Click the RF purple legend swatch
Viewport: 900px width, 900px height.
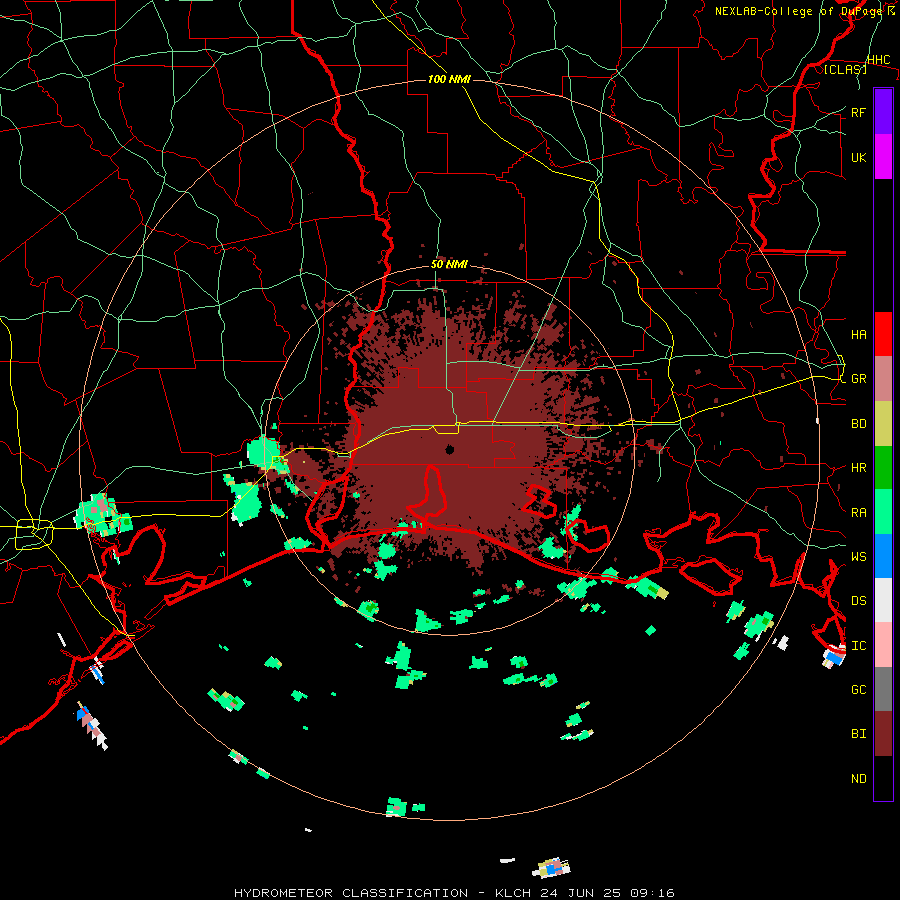coord(883,111)
